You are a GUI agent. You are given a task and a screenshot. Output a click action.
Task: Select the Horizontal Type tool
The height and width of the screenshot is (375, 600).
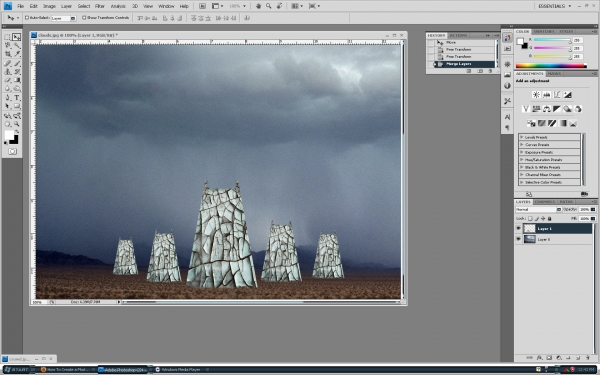[16, 98]
